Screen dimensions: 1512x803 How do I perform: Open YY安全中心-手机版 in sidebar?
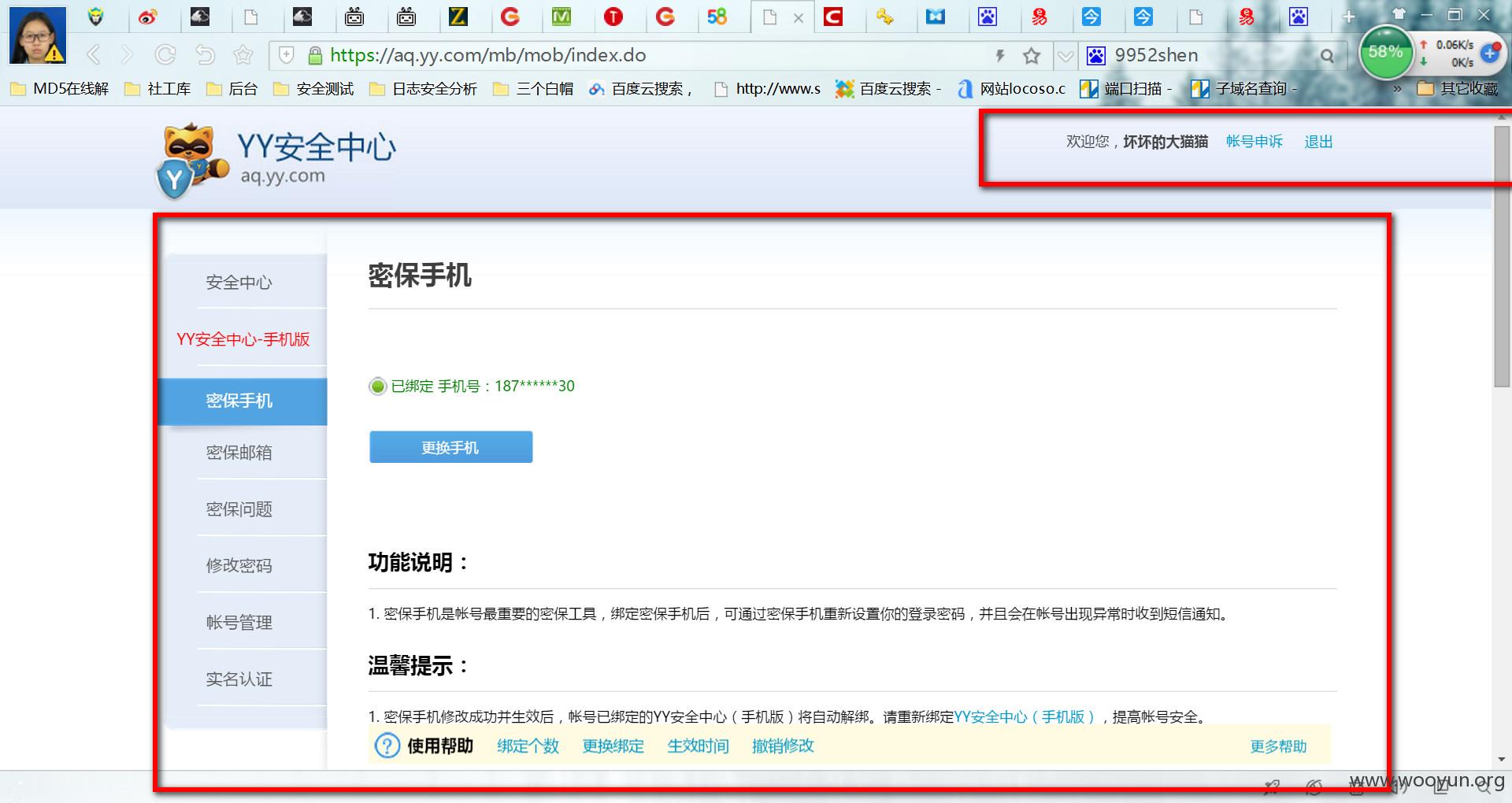[x=243, y=339]
